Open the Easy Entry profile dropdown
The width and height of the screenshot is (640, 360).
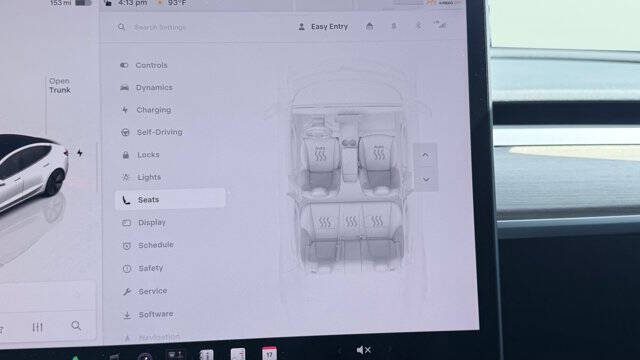coord(323,27)
